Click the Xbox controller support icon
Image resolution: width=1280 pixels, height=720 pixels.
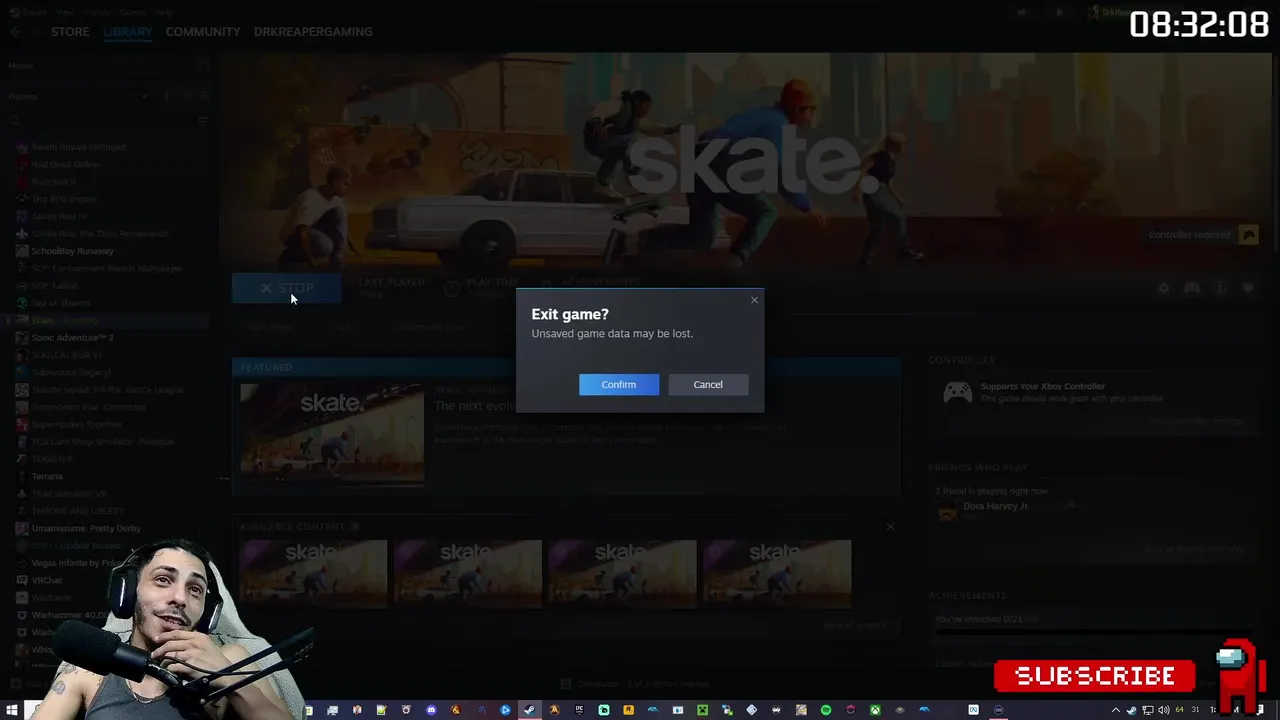tap(957, 392)
